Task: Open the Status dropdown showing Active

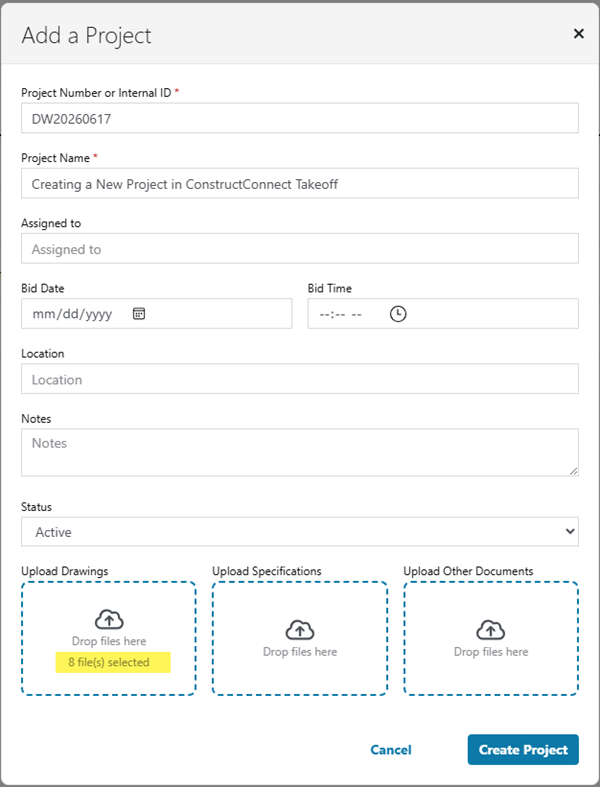Action: coord(300,532)
